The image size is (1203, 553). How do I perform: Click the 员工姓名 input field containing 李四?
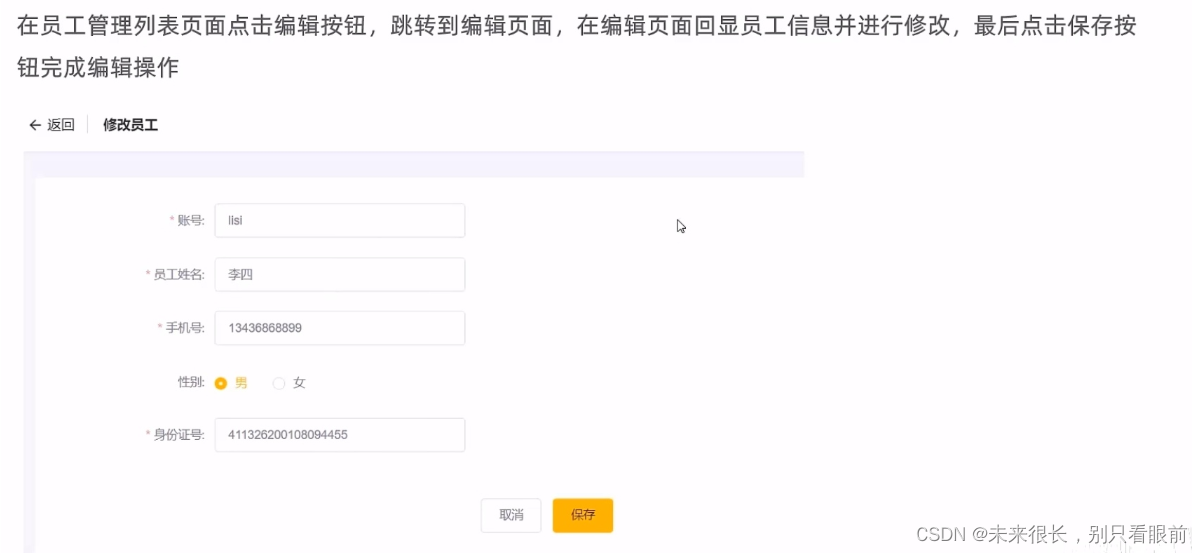click(x=340, y=274)
